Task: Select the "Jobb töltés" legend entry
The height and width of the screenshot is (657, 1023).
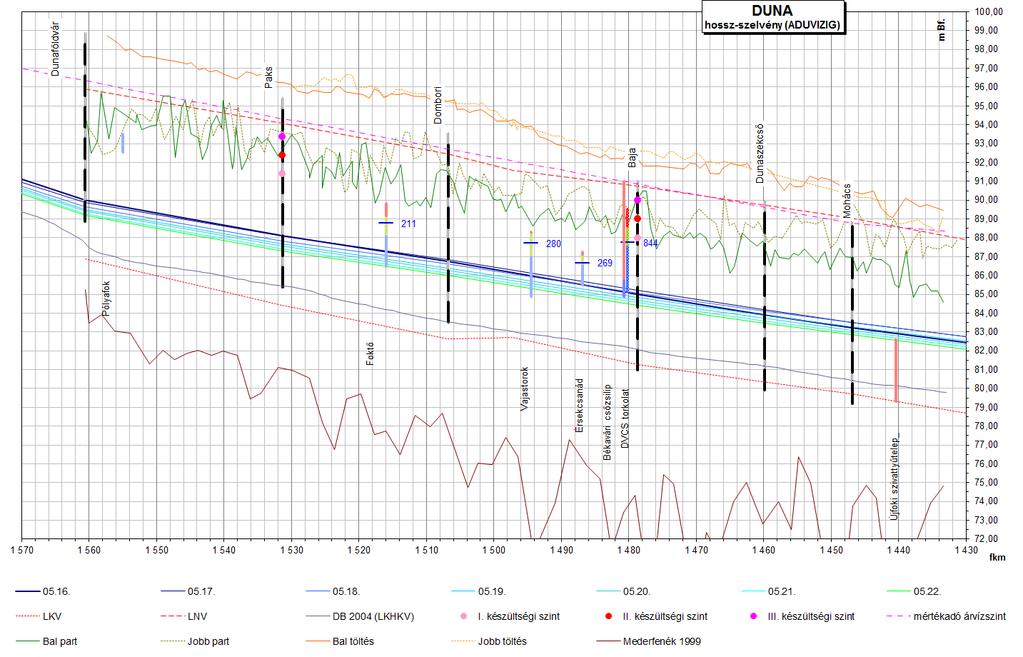Action: (x=489, y=641)
